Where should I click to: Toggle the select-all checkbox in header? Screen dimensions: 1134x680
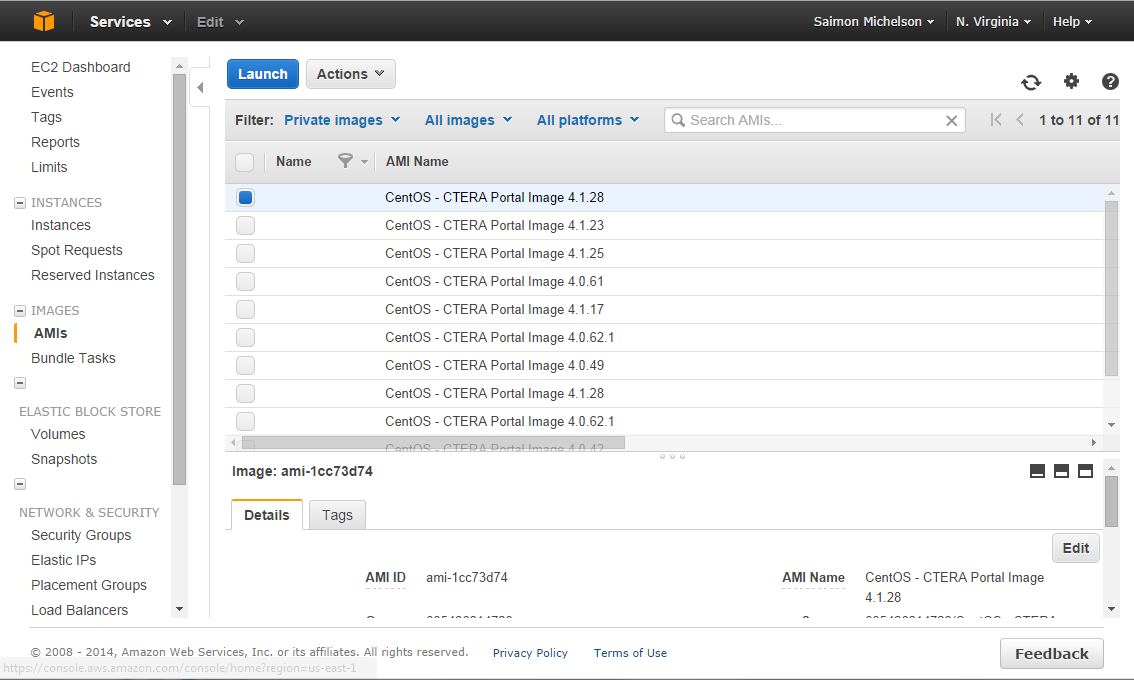(x=244, y=162)
